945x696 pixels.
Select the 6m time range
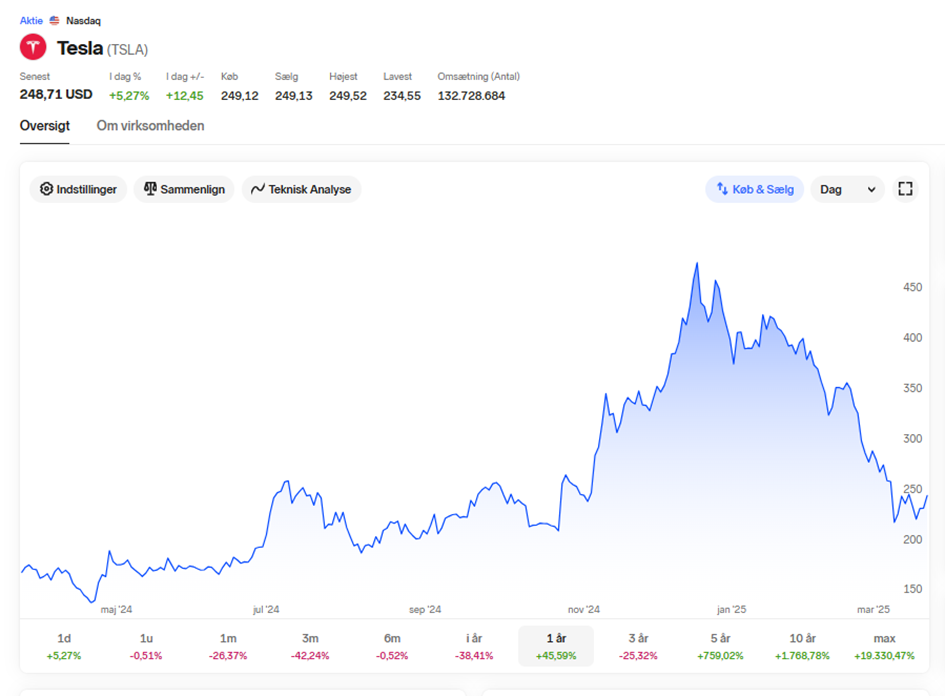(392, 646)
